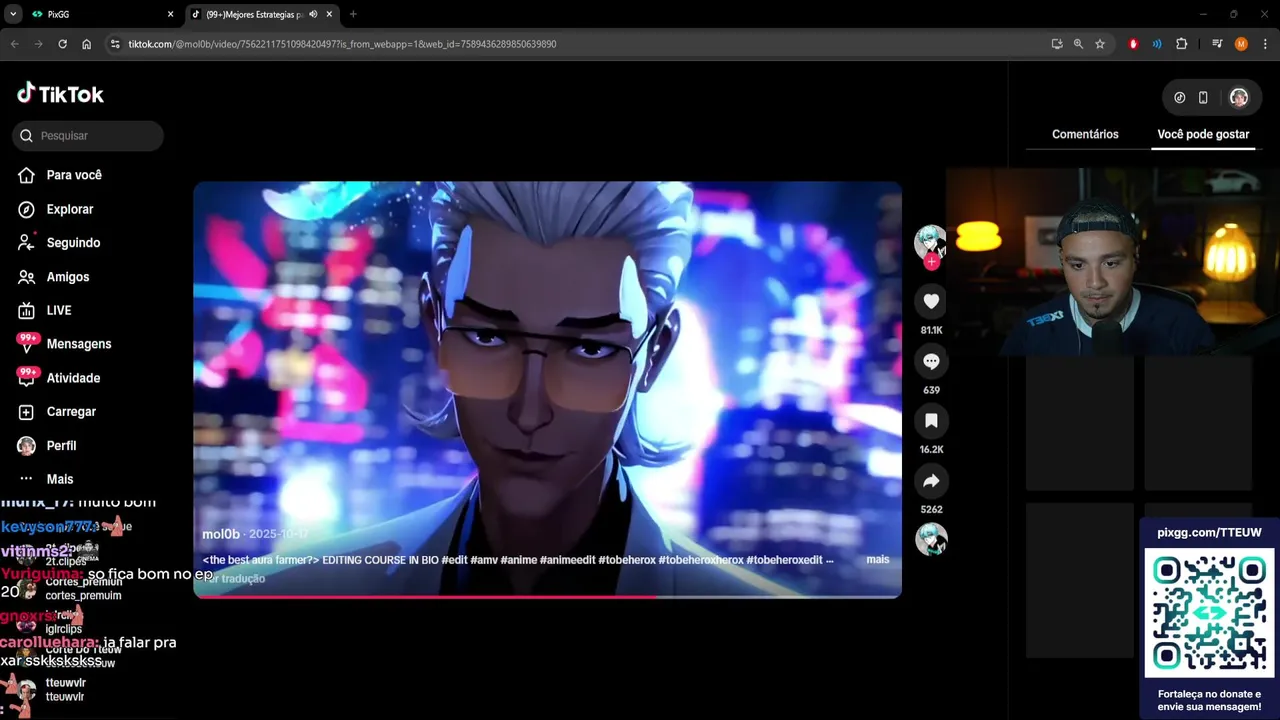Image resolution: width=1280 pixels, height=720 pixels.
Task: Seek on the video progress bar
Action: click(x=547, y=597)
